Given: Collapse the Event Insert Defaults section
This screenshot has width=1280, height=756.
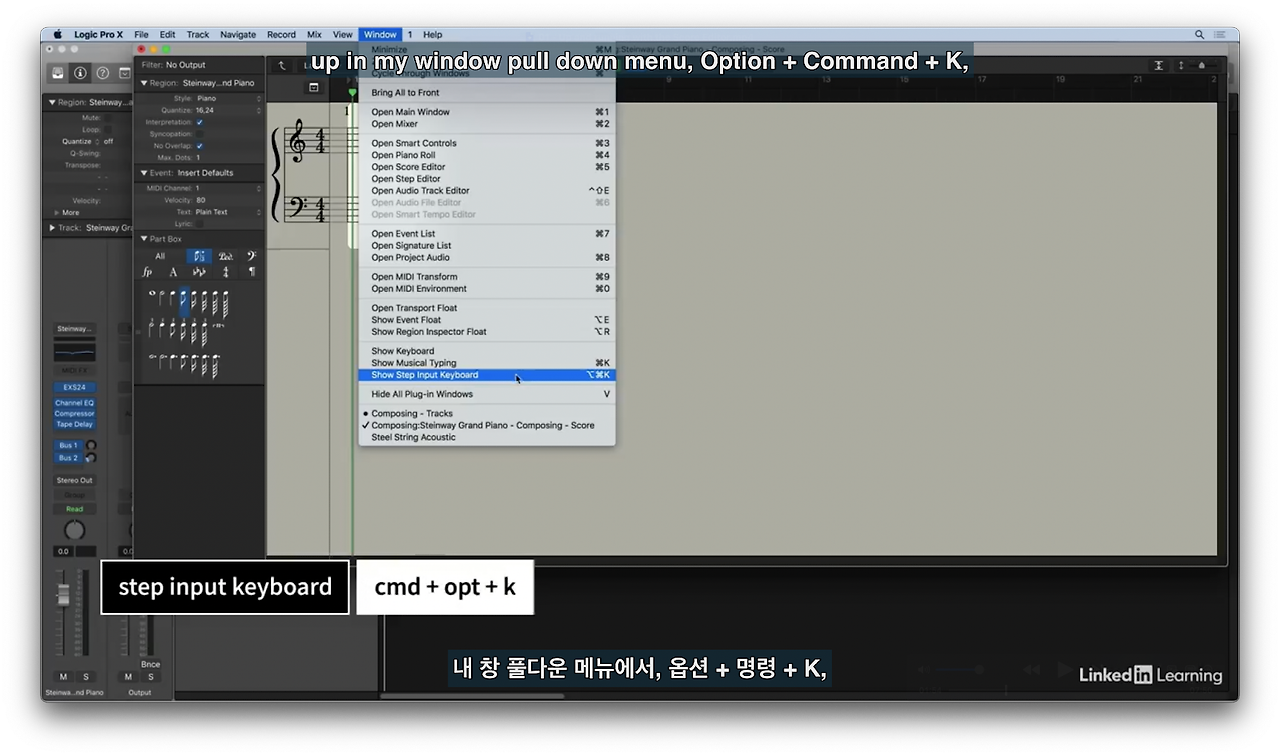Looking at the screenshot, I should (144, 173).
